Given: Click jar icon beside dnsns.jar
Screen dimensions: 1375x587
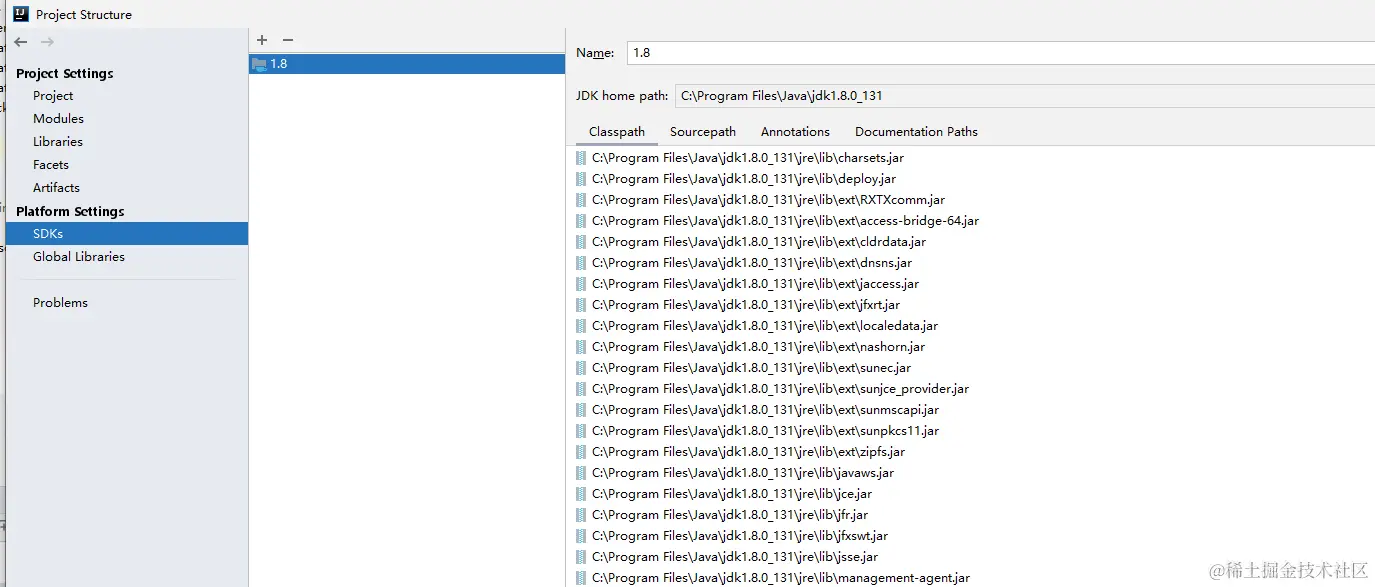Looking at the screenshot, I should point(581,263).
